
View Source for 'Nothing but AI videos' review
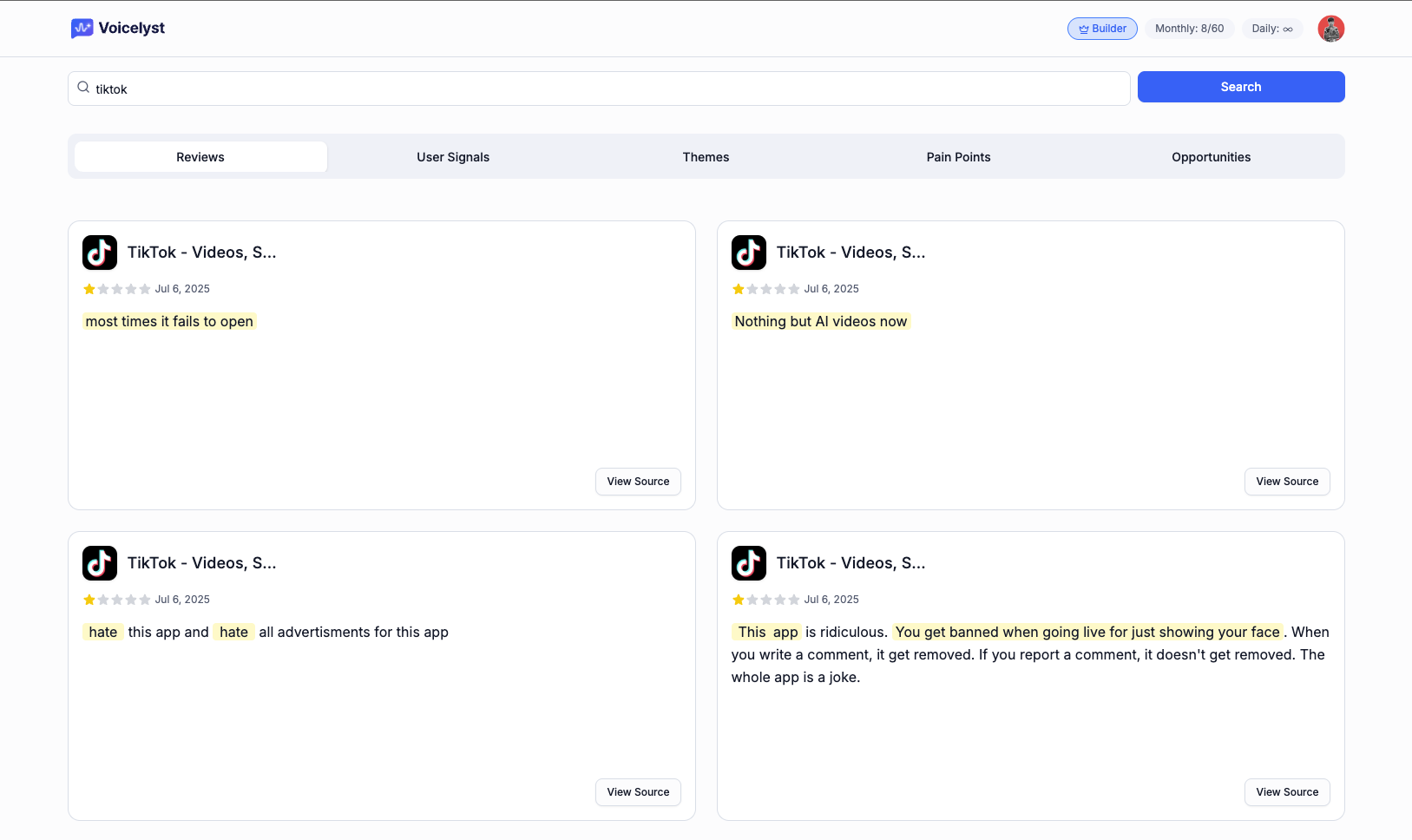[x=1287, y=482]
